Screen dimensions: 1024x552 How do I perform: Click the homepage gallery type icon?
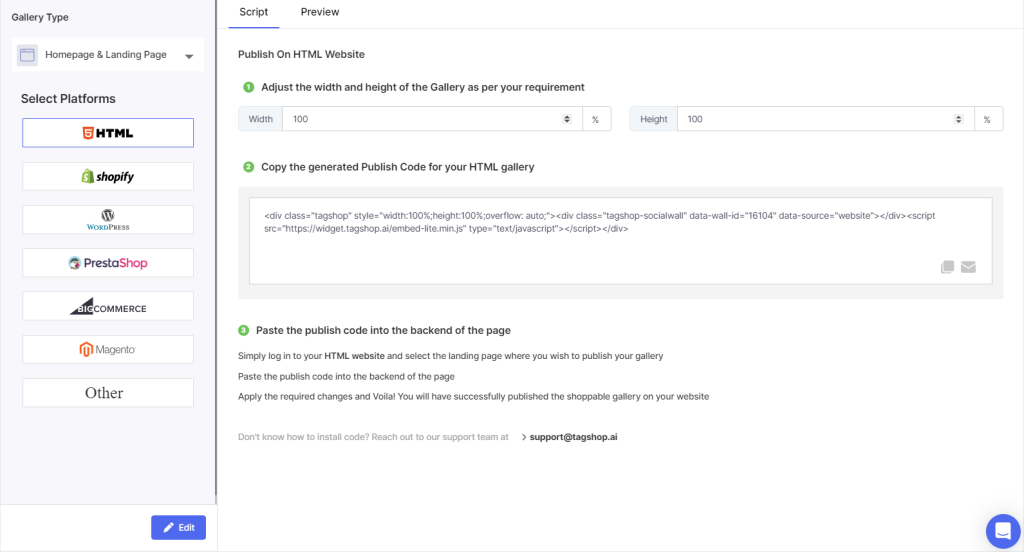pos(27,55)
